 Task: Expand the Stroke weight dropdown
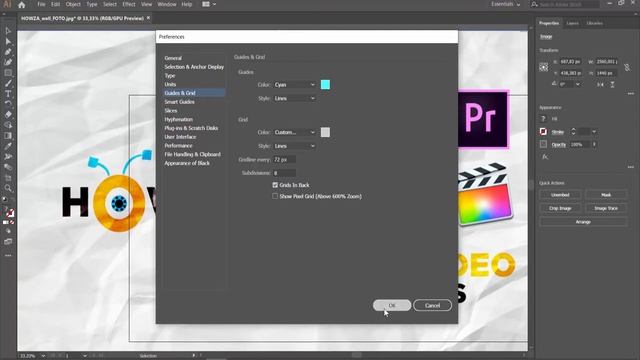point(594,131)
